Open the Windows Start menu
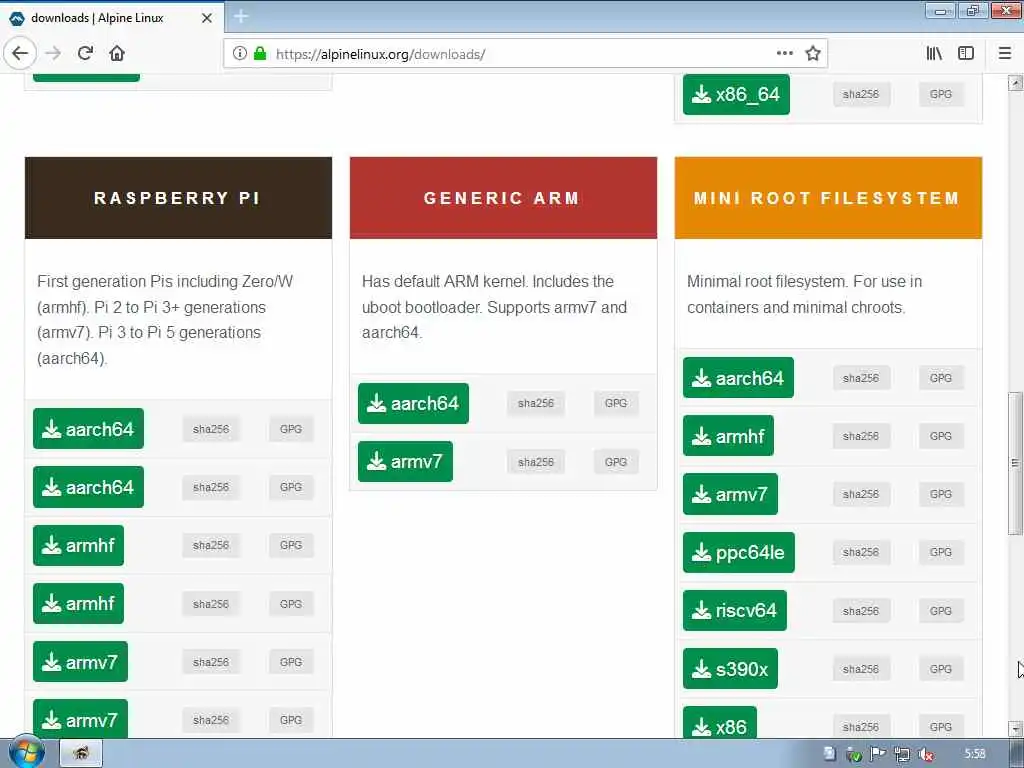The height and width of the screenshot is (768, 1024). (26, 753)
